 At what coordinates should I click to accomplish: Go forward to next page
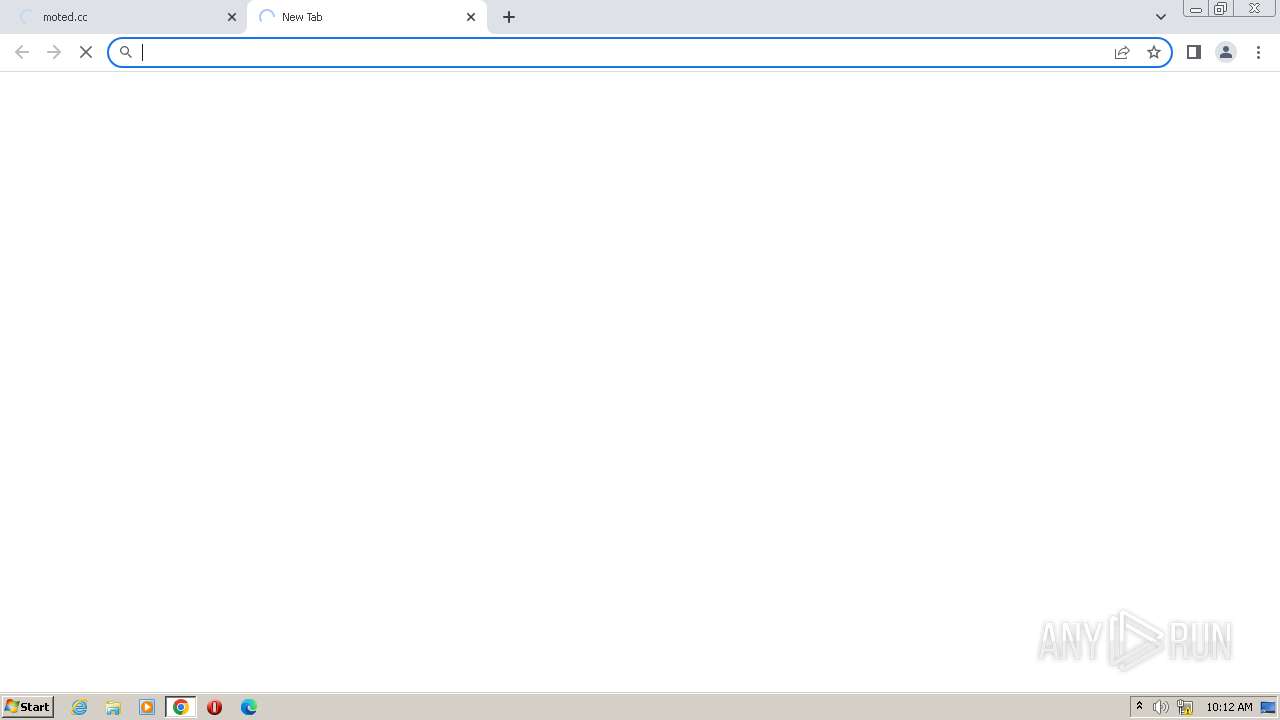(54, 52)
